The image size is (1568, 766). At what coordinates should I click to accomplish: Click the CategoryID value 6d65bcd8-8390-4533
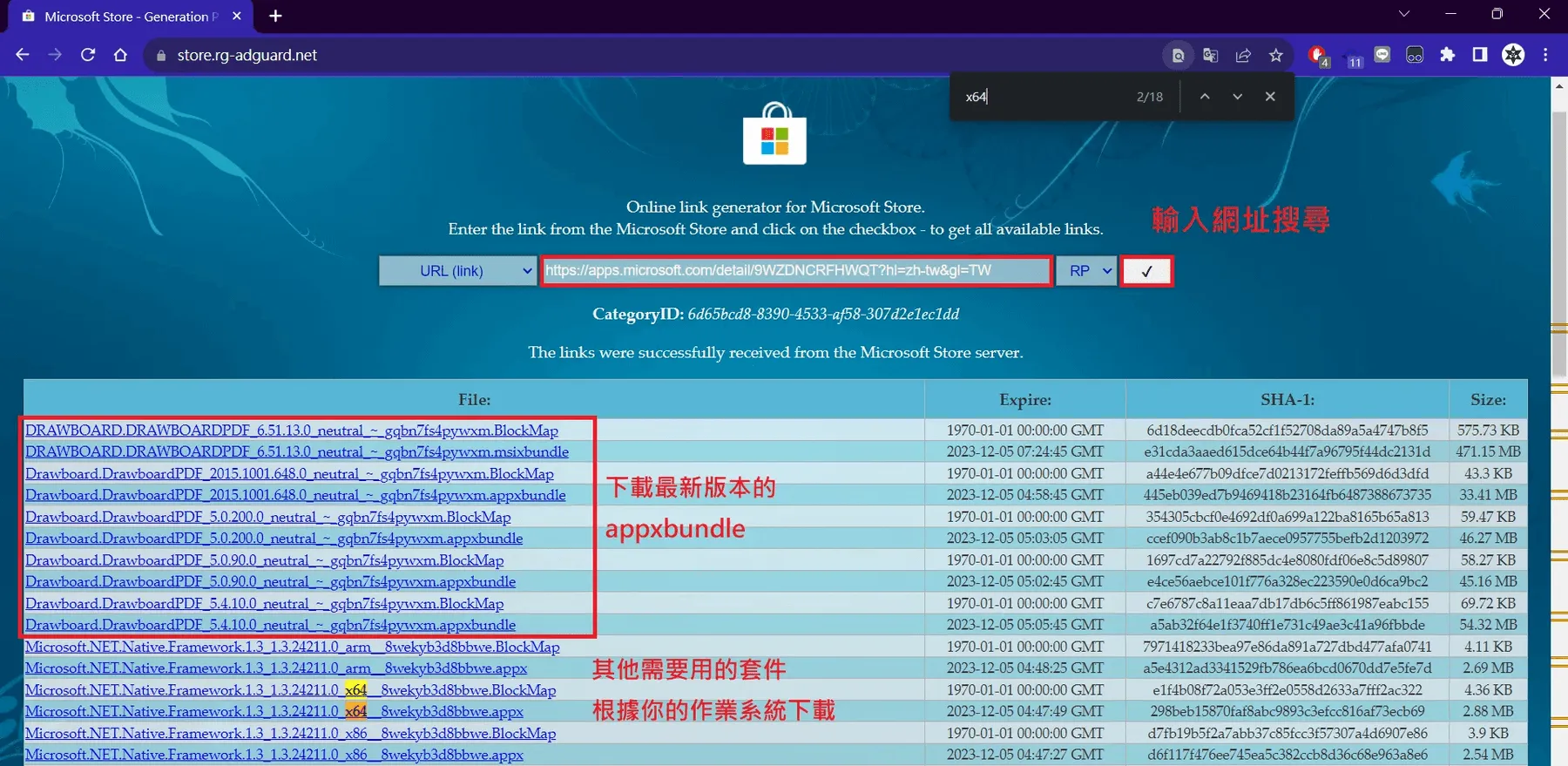point(823,314)
